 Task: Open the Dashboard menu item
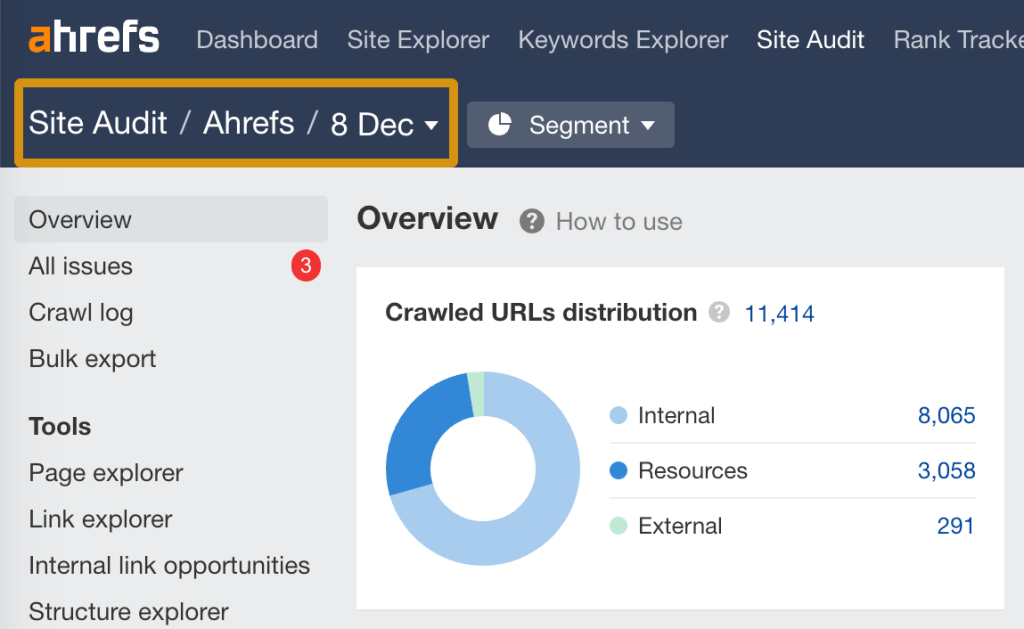(257, 40)
